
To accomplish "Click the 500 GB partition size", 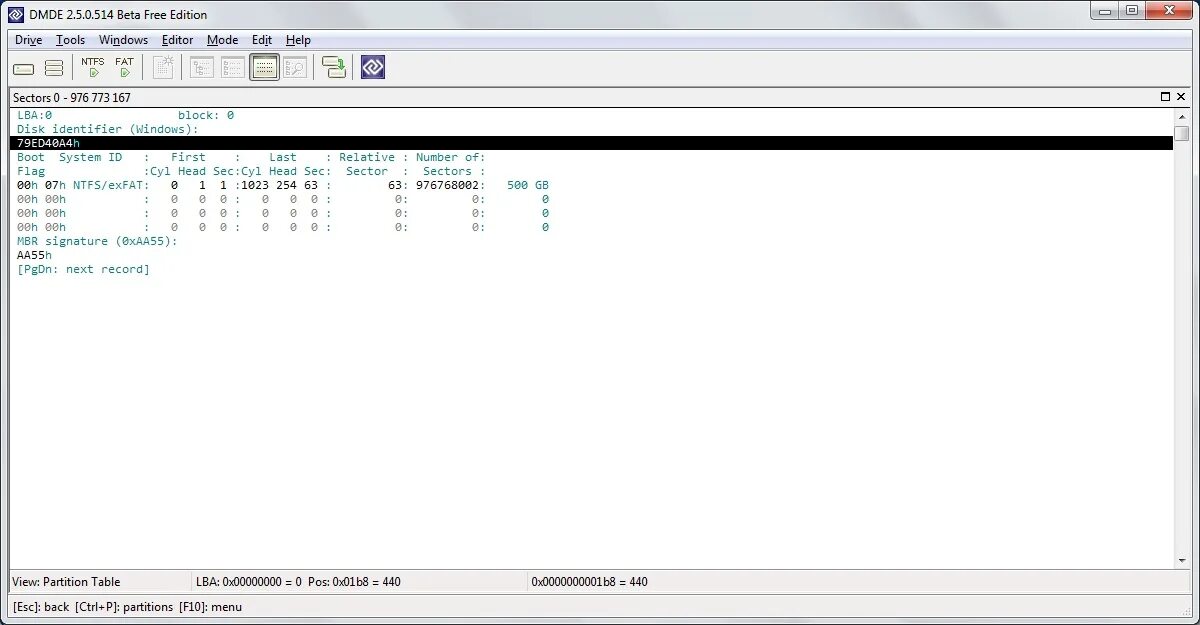I will tap(528, 185).
